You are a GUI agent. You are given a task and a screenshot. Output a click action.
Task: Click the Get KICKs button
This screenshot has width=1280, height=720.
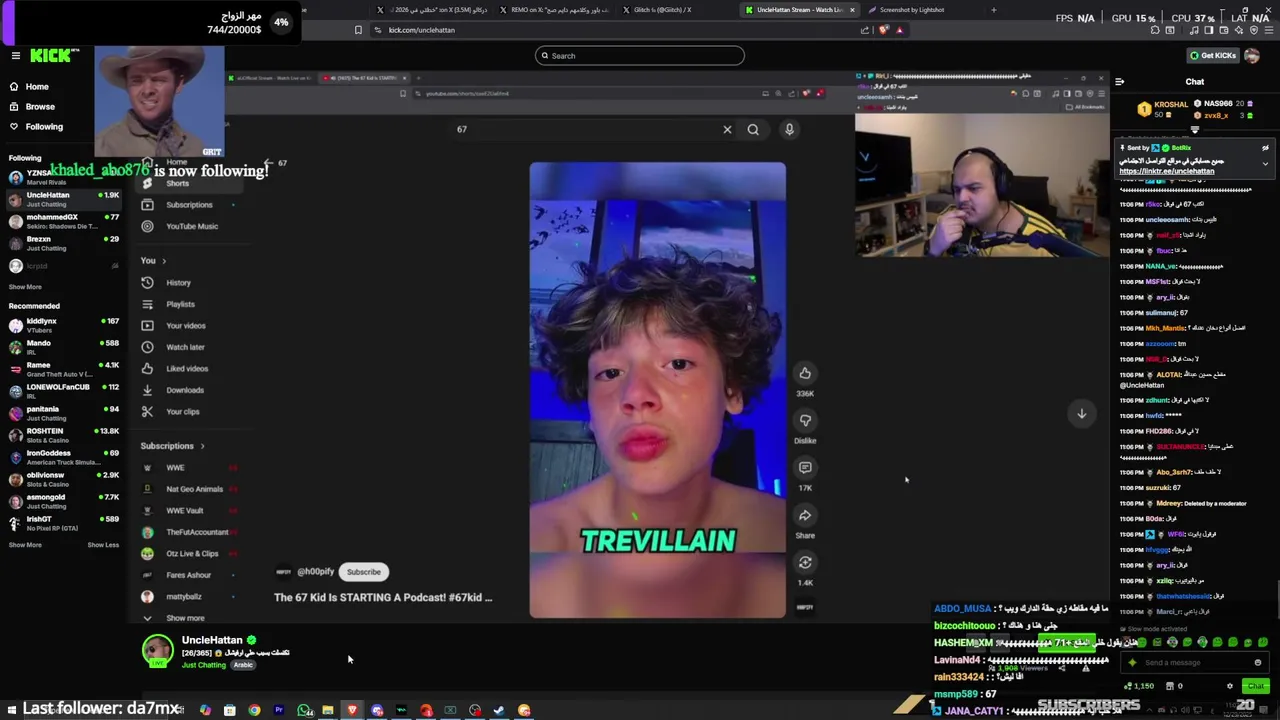coord(1211,56)
